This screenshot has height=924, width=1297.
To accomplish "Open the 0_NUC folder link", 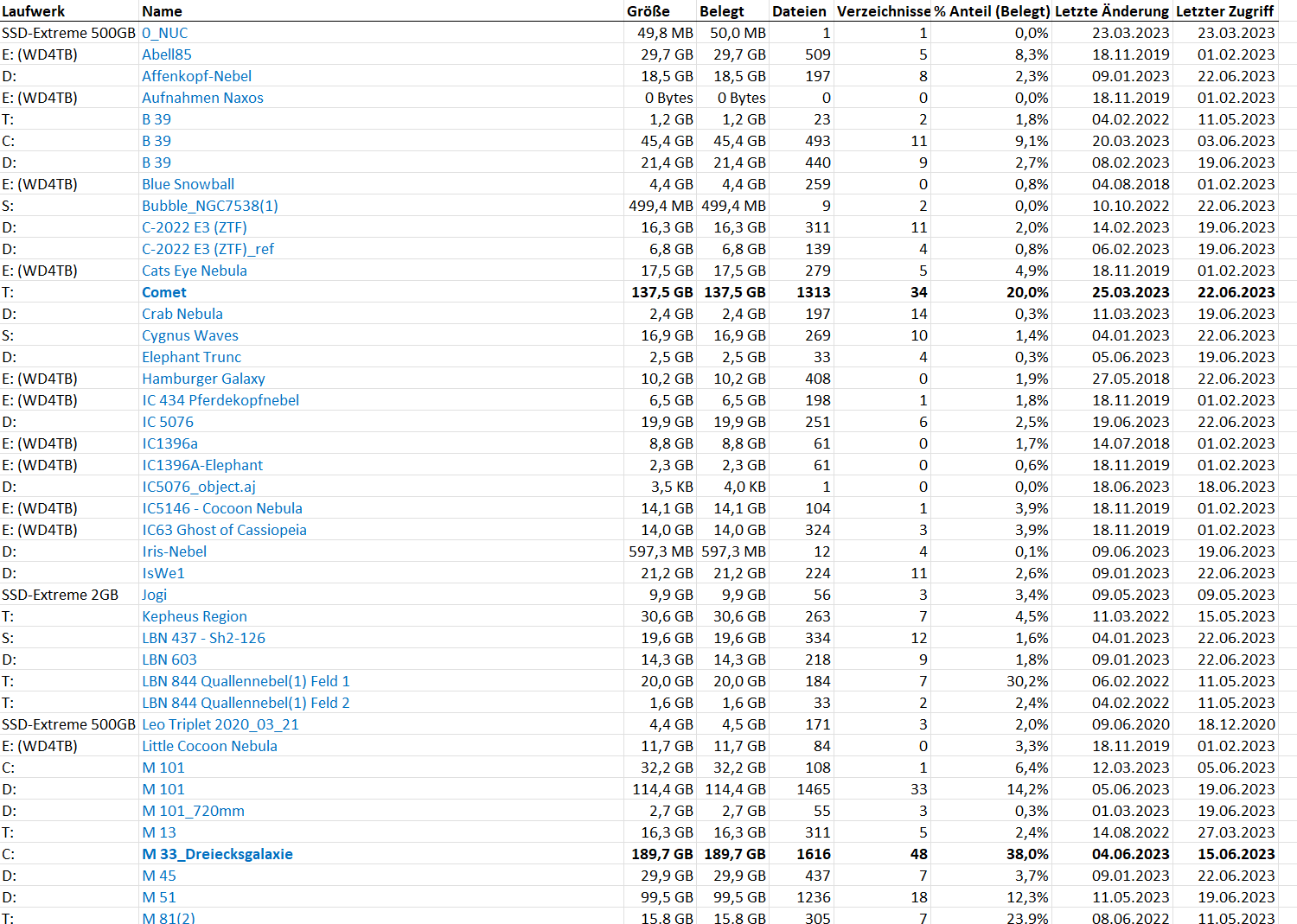I will click(164, 33).
